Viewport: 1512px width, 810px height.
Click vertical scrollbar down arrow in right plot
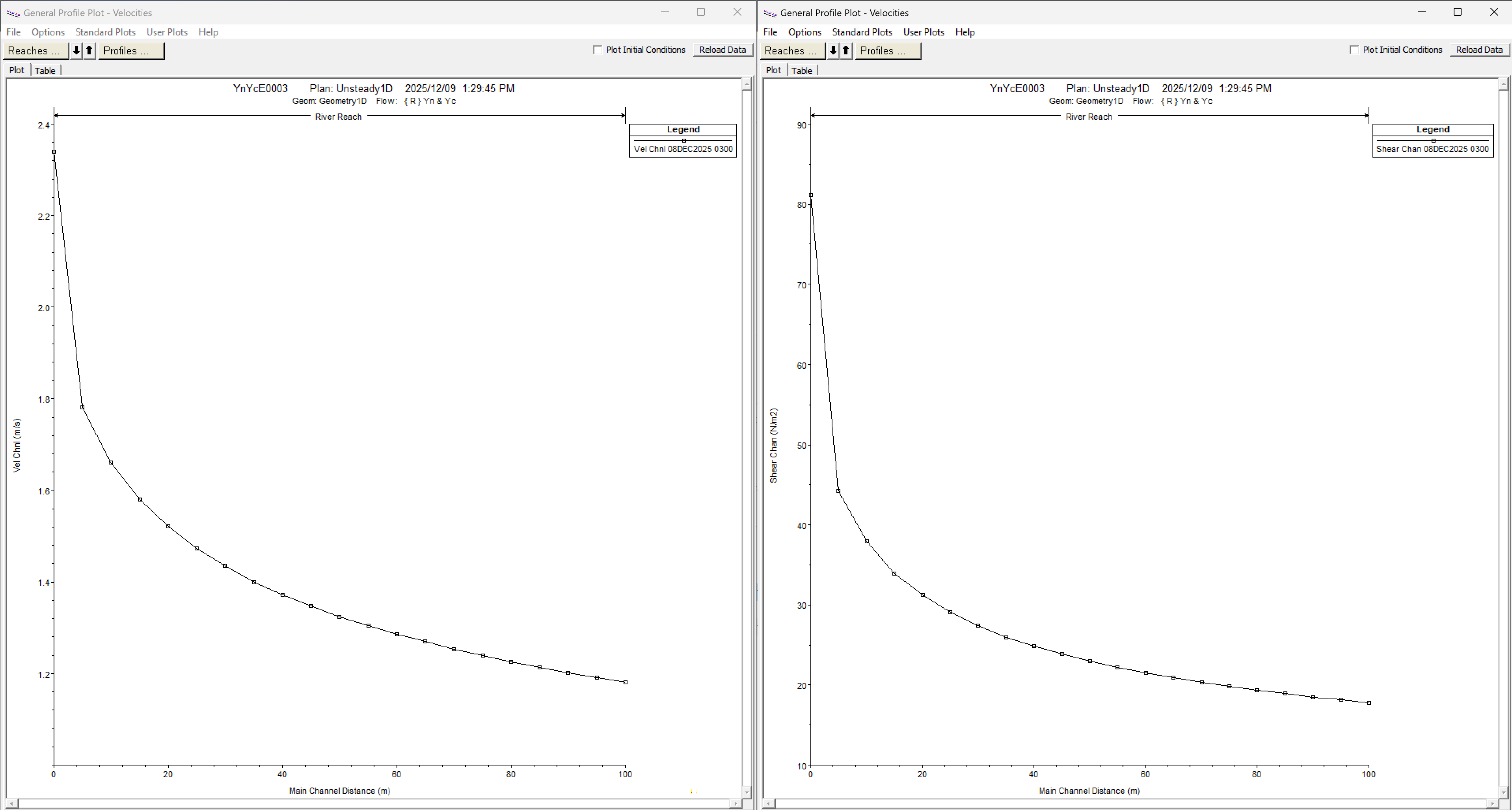pos(1503,792)
